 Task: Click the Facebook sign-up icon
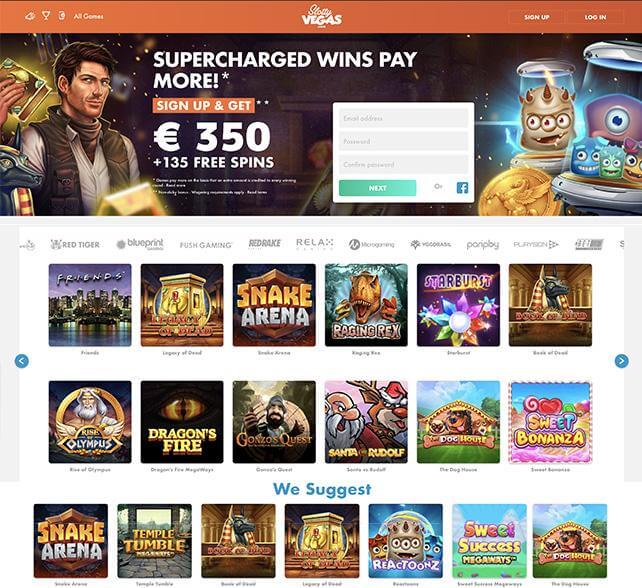pyautogui.click(x=462, y=188)
